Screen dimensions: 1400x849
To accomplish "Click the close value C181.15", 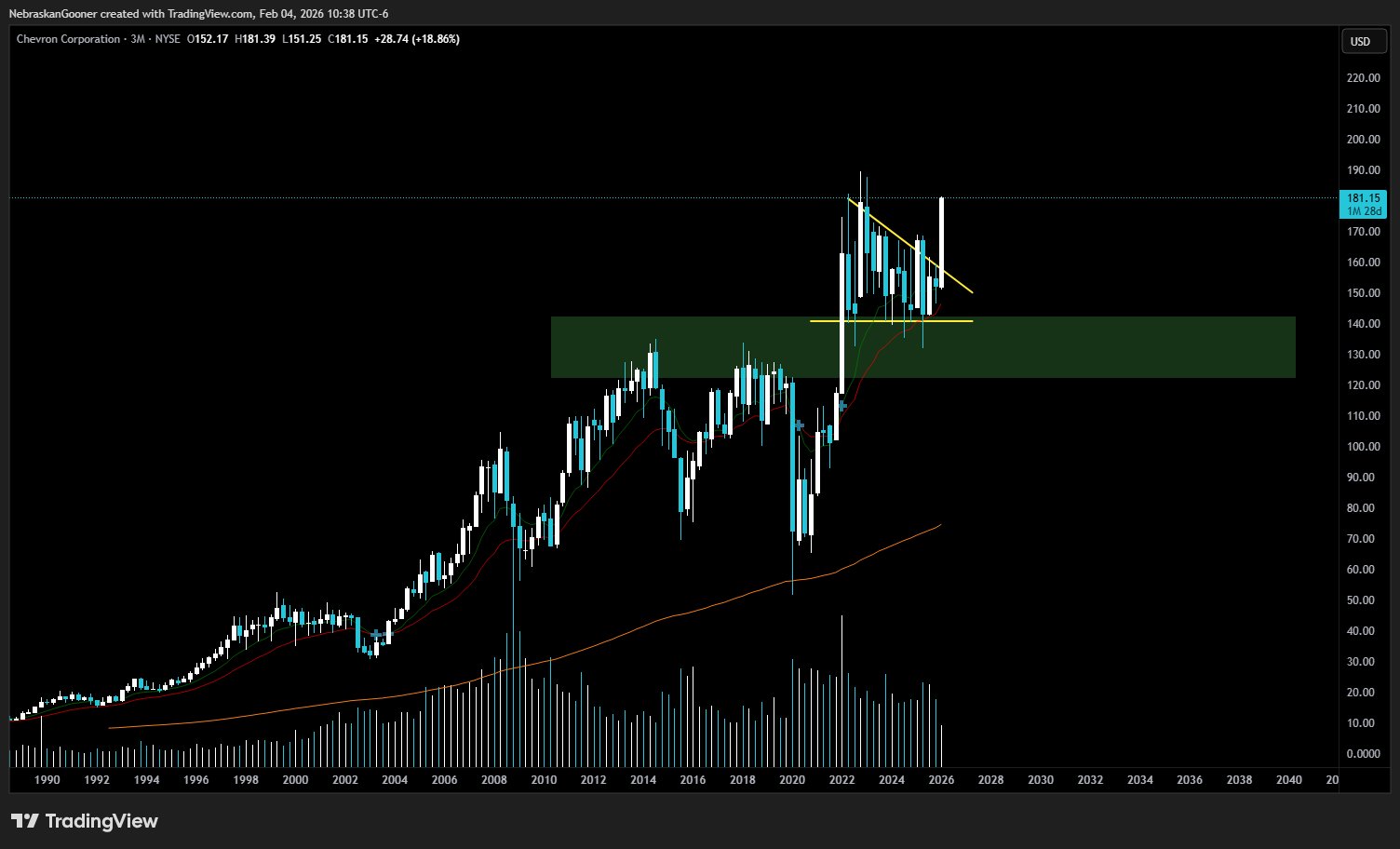I will [347, 39].
